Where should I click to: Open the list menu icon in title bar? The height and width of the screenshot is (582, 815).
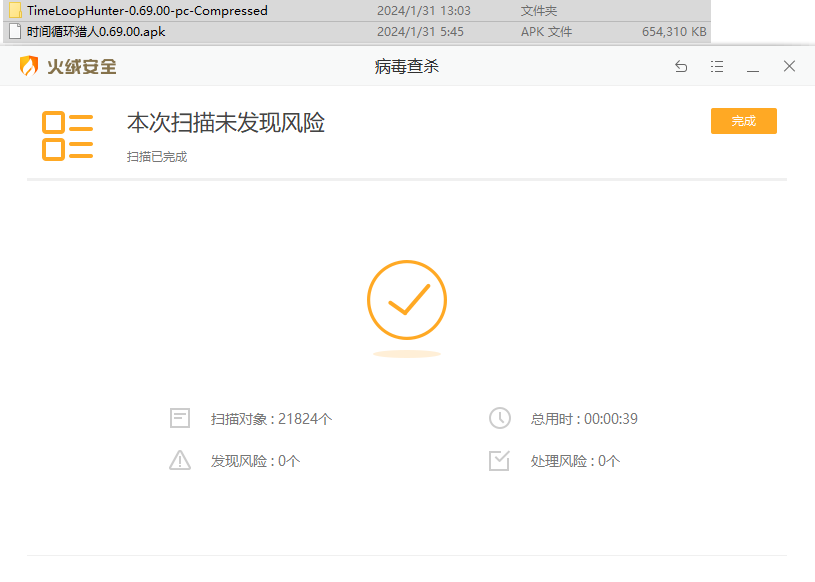point(717,67)
